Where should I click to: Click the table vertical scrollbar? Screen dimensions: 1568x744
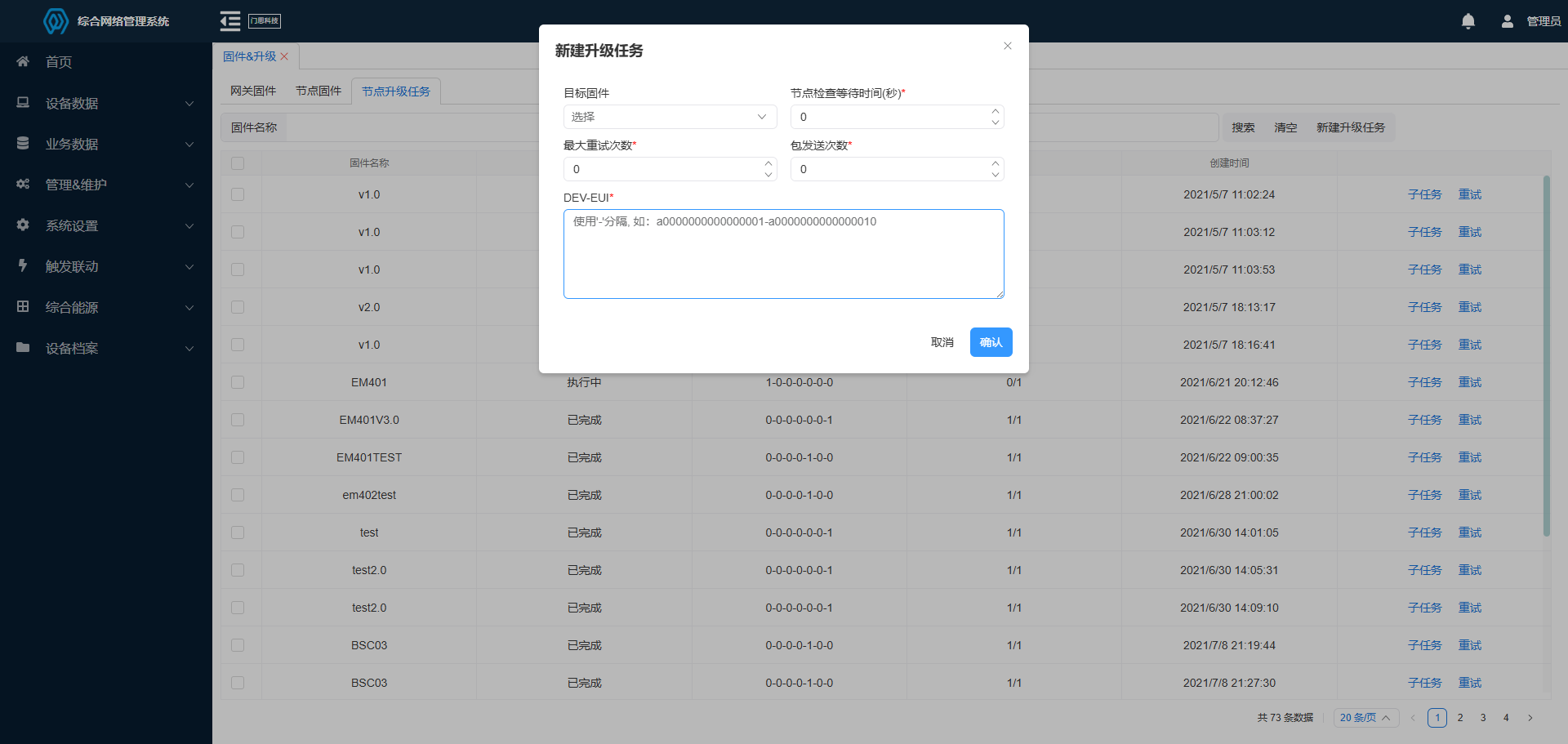click(1546, 355)
